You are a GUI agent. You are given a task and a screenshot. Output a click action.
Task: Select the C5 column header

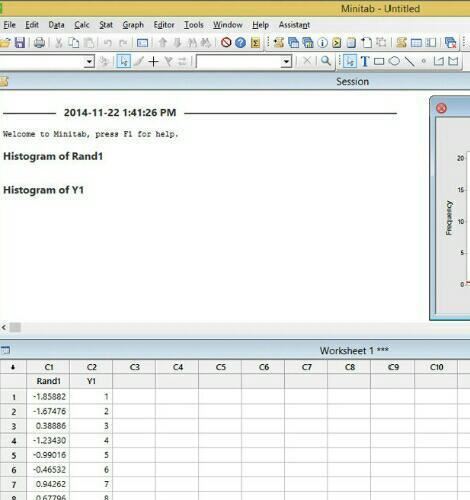click(220, 367)
